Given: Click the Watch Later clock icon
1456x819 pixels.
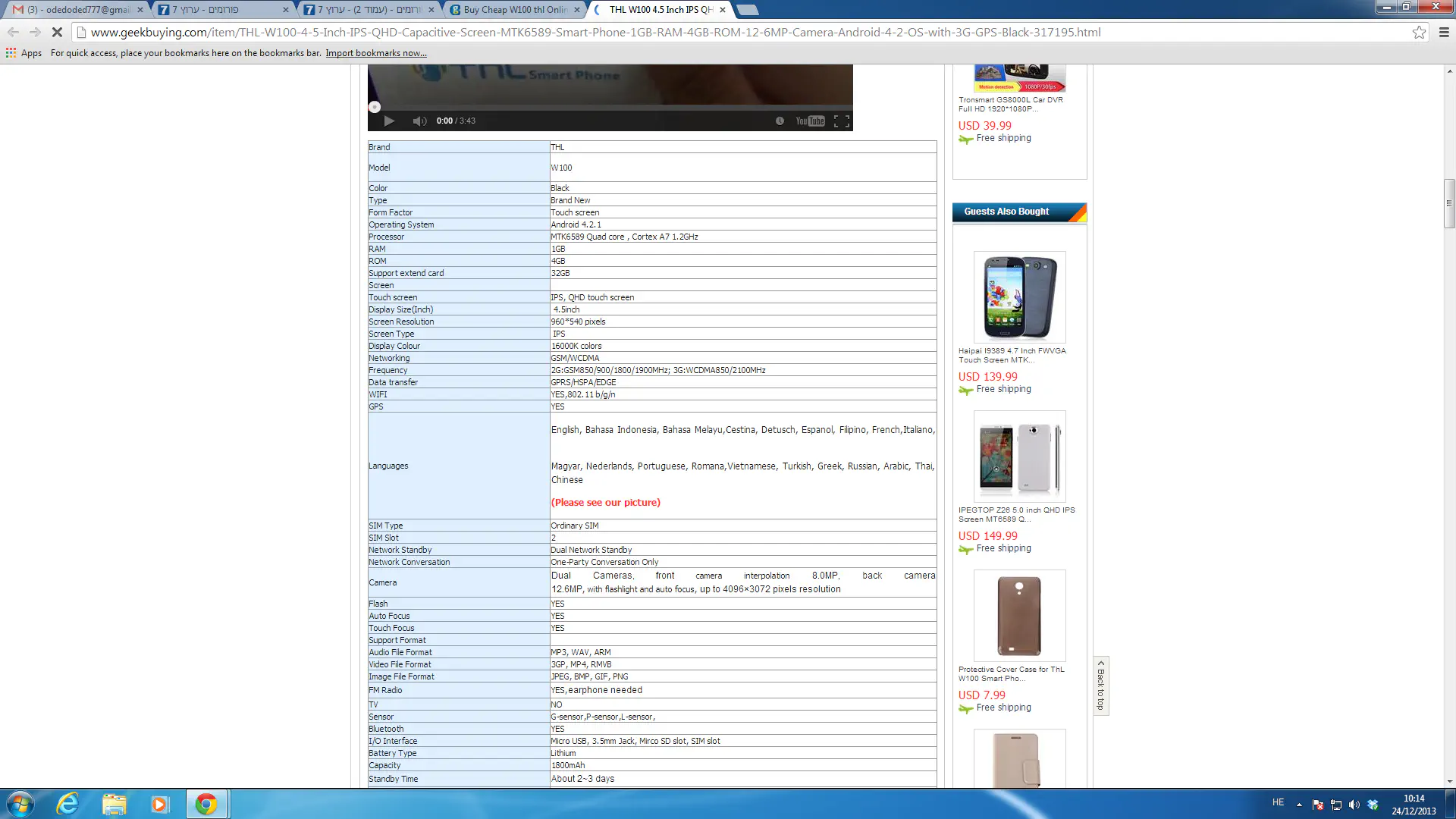Looking at the screenshot, I should click(x=780, y=121).
